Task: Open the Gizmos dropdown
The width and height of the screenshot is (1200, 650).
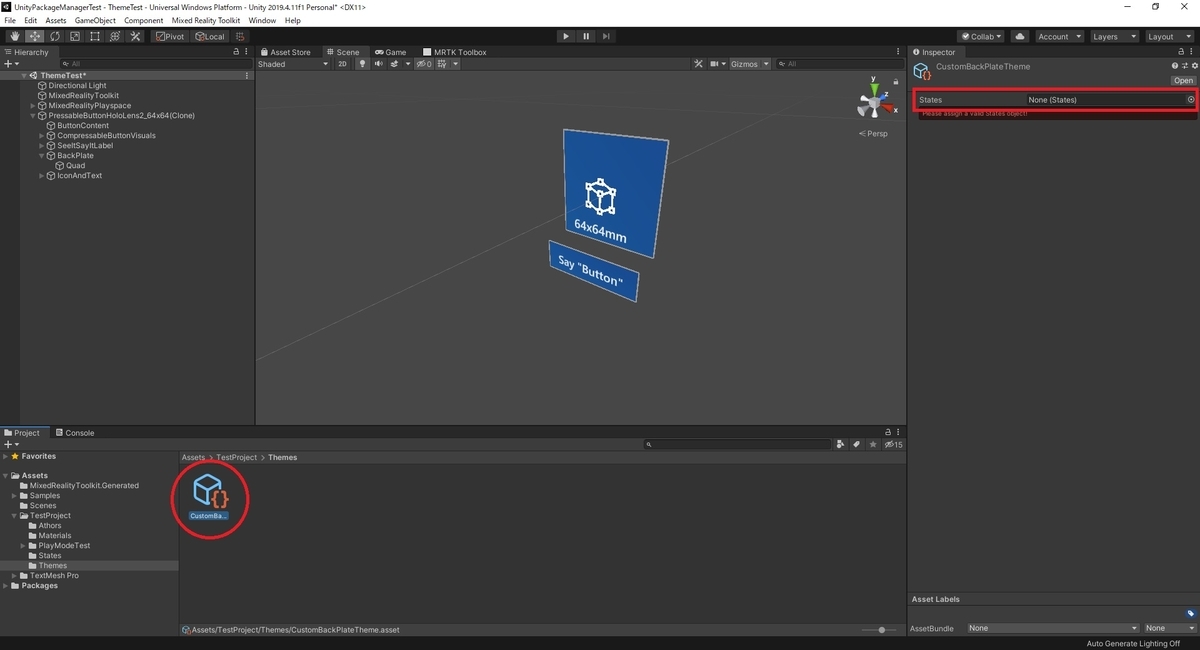Action: [750, 64]
